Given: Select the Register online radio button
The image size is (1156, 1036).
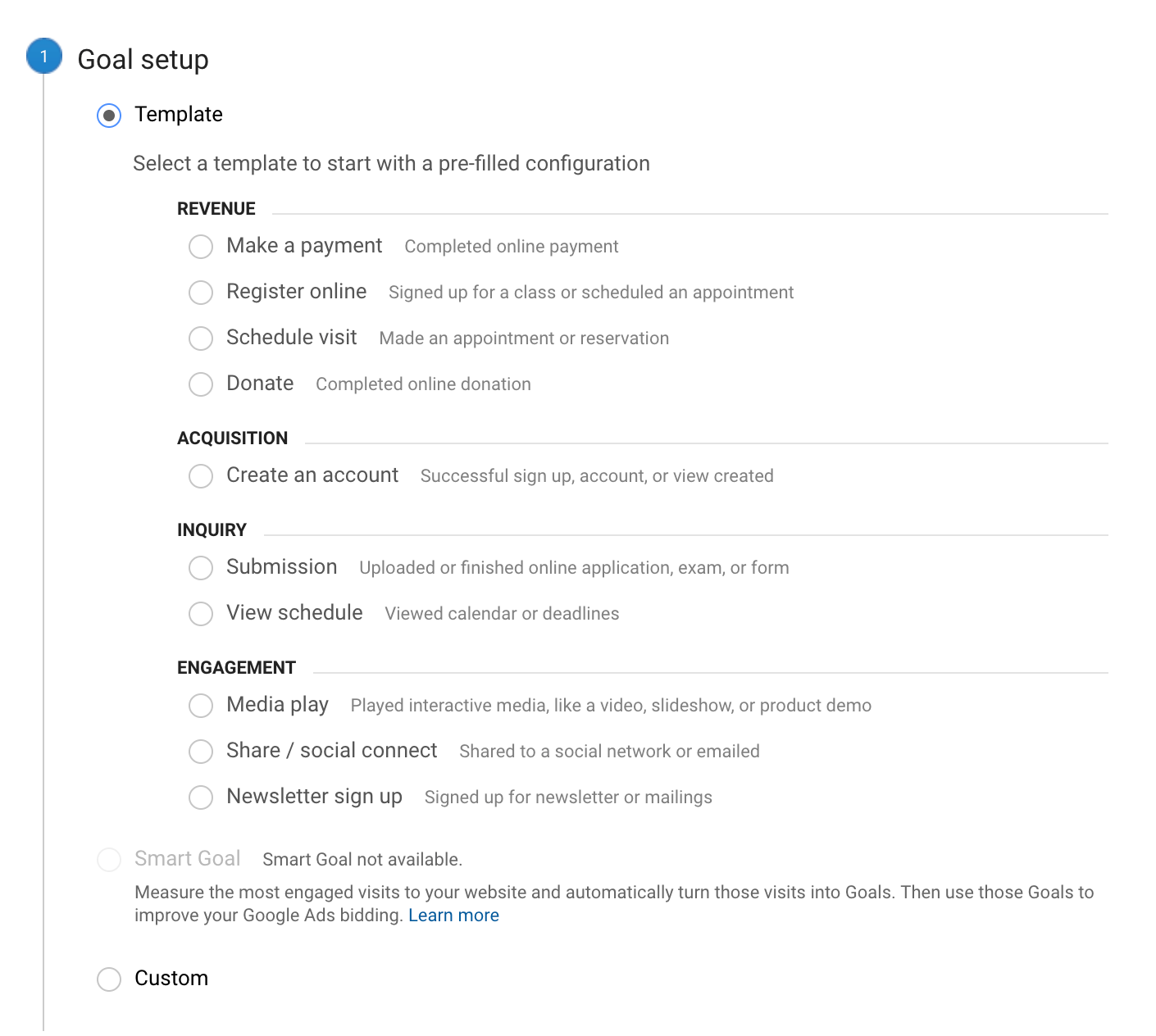Looking at the screenshot, I should [201, 293].
